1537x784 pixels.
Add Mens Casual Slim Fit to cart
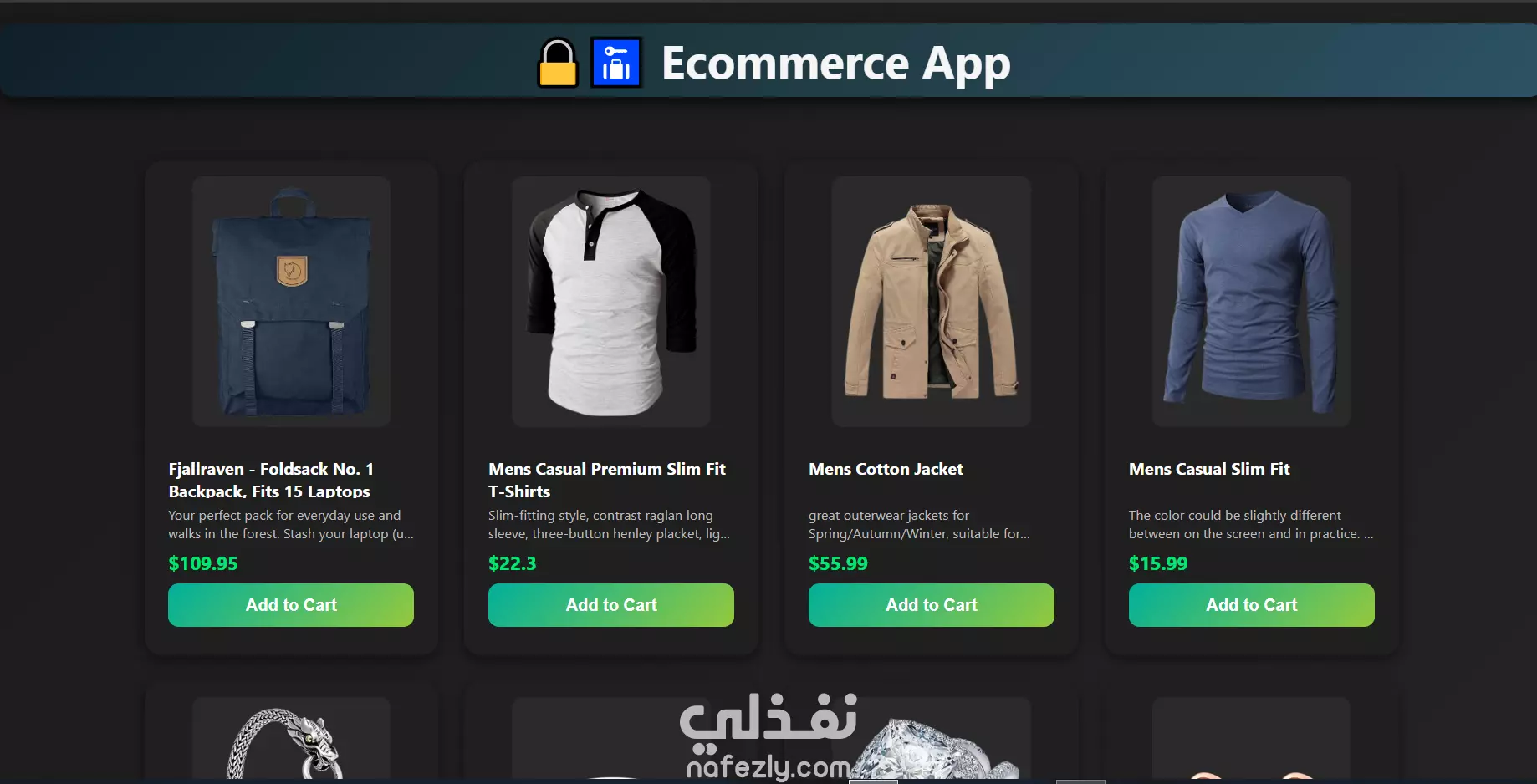1252,605
